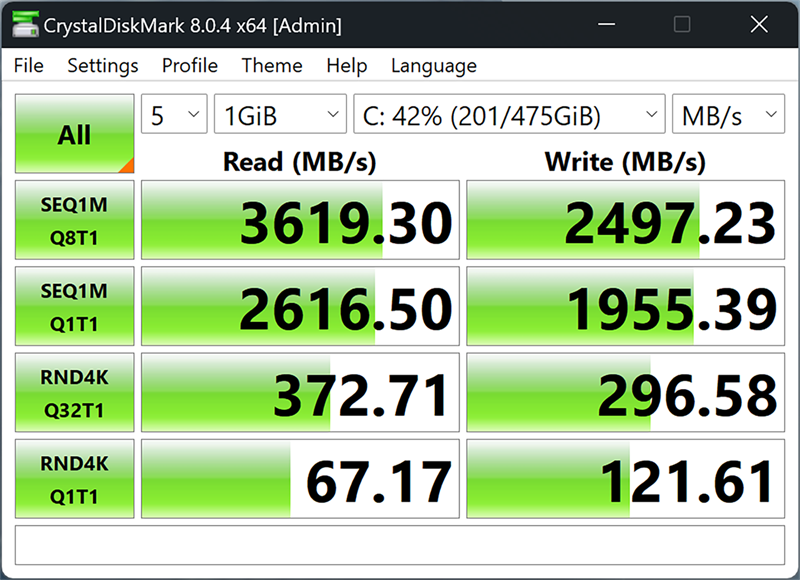800x580 pixels.
Task: Click the SEQ1M Q1T1 write result 1955.39
Action: click(626, 306)
